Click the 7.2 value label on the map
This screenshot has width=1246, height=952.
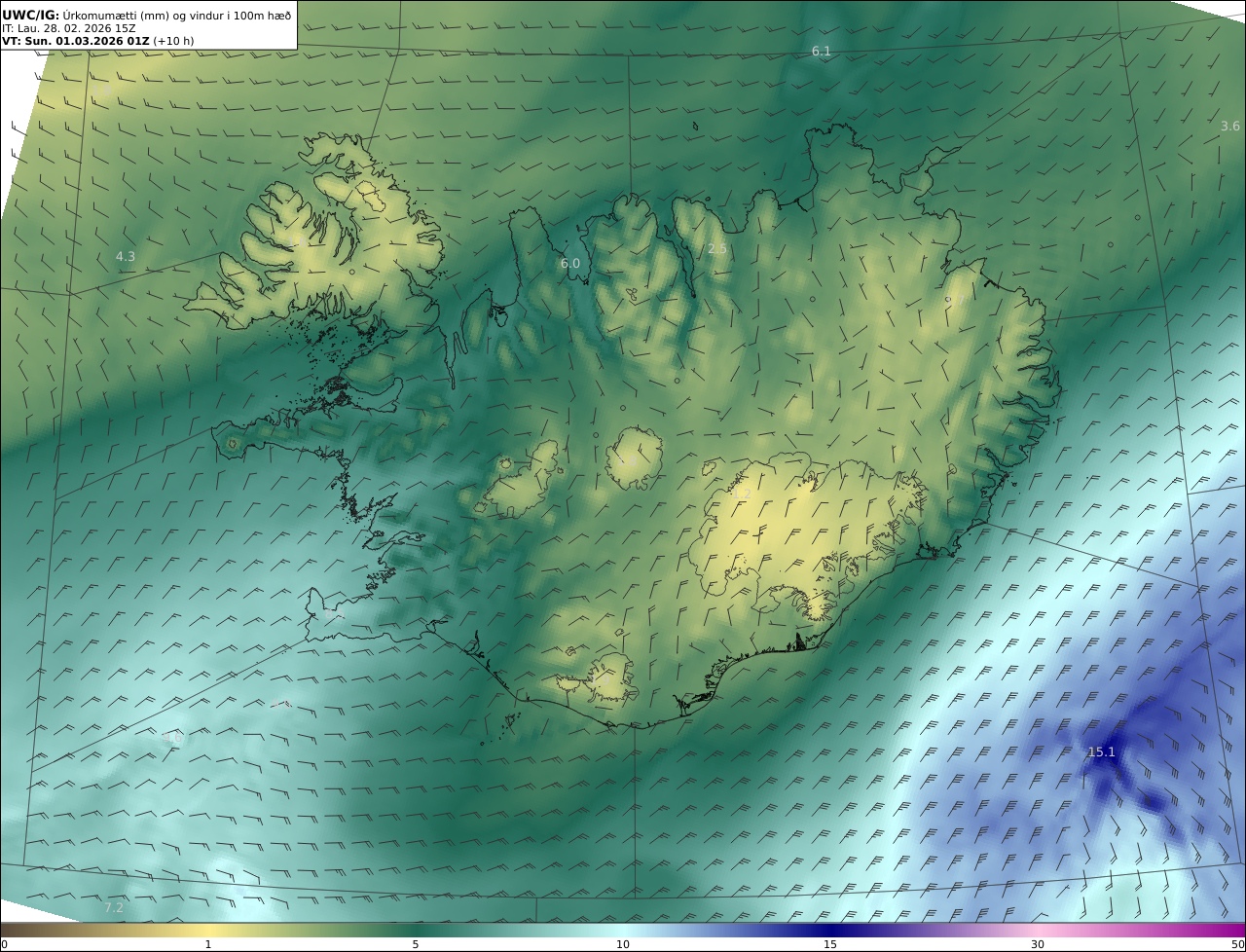point(114,907)
